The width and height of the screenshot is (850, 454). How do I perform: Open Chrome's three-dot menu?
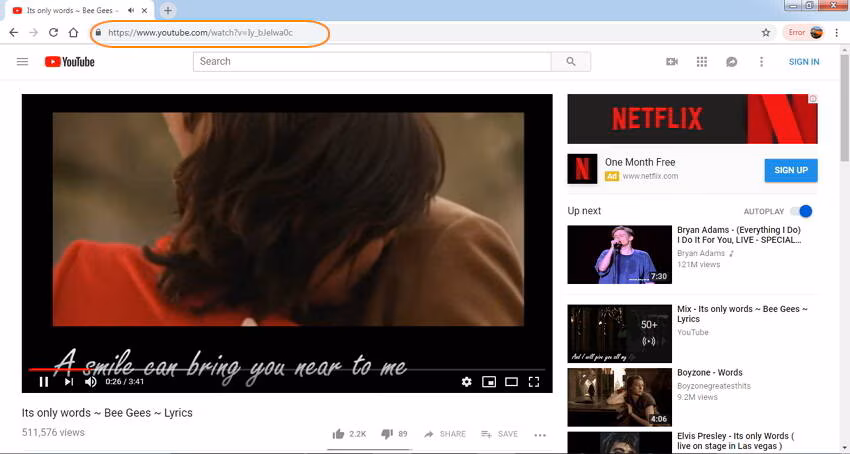(x=836, y=33)
